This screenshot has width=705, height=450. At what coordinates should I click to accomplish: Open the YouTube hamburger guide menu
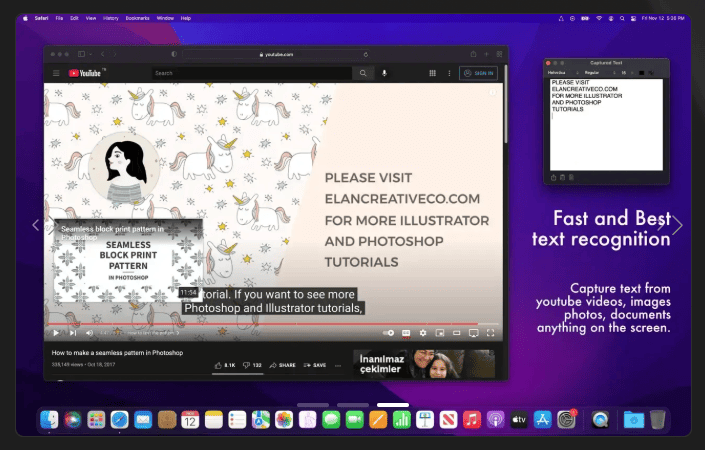tap(56, 73)
